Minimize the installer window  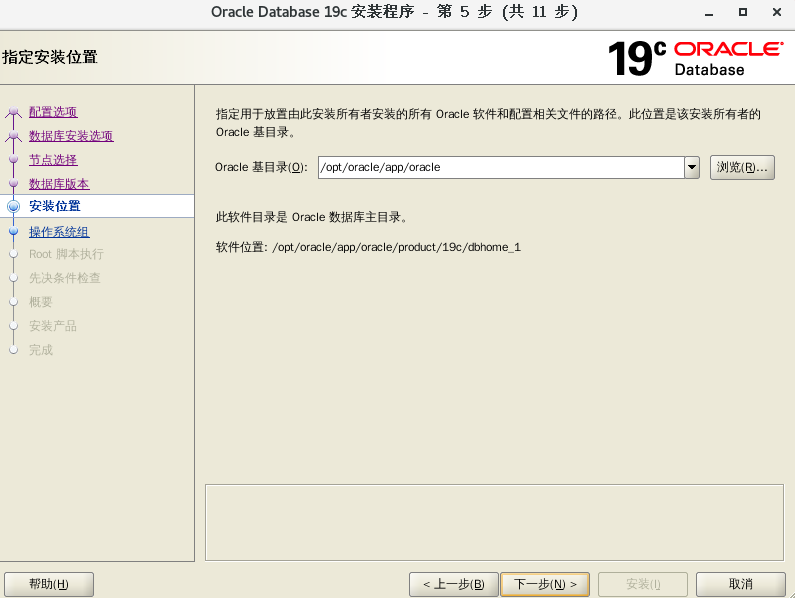709,13
